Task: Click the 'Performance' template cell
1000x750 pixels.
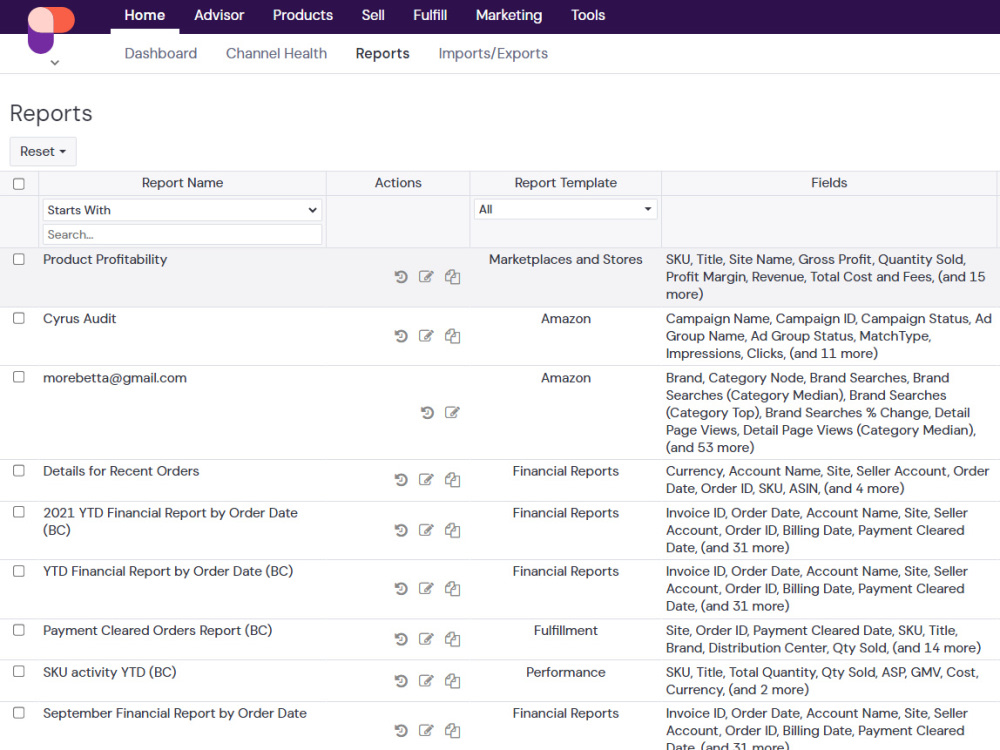Action: pos(566,672)
